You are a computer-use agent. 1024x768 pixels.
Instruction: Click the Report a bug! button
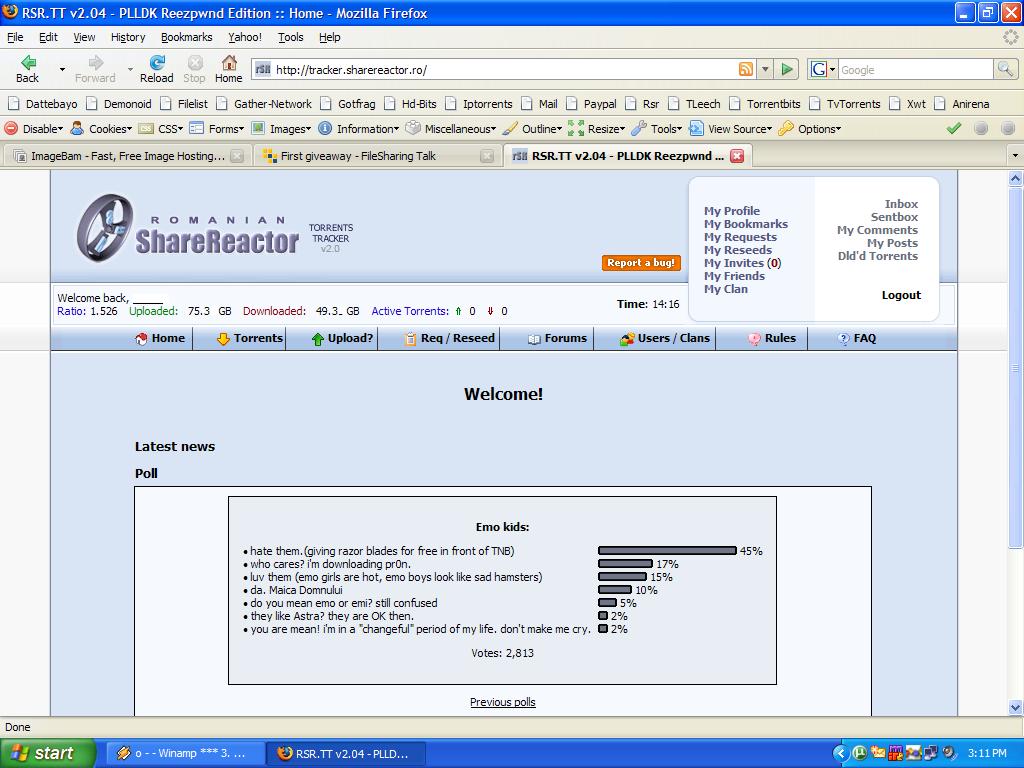(x=641, y=263)
